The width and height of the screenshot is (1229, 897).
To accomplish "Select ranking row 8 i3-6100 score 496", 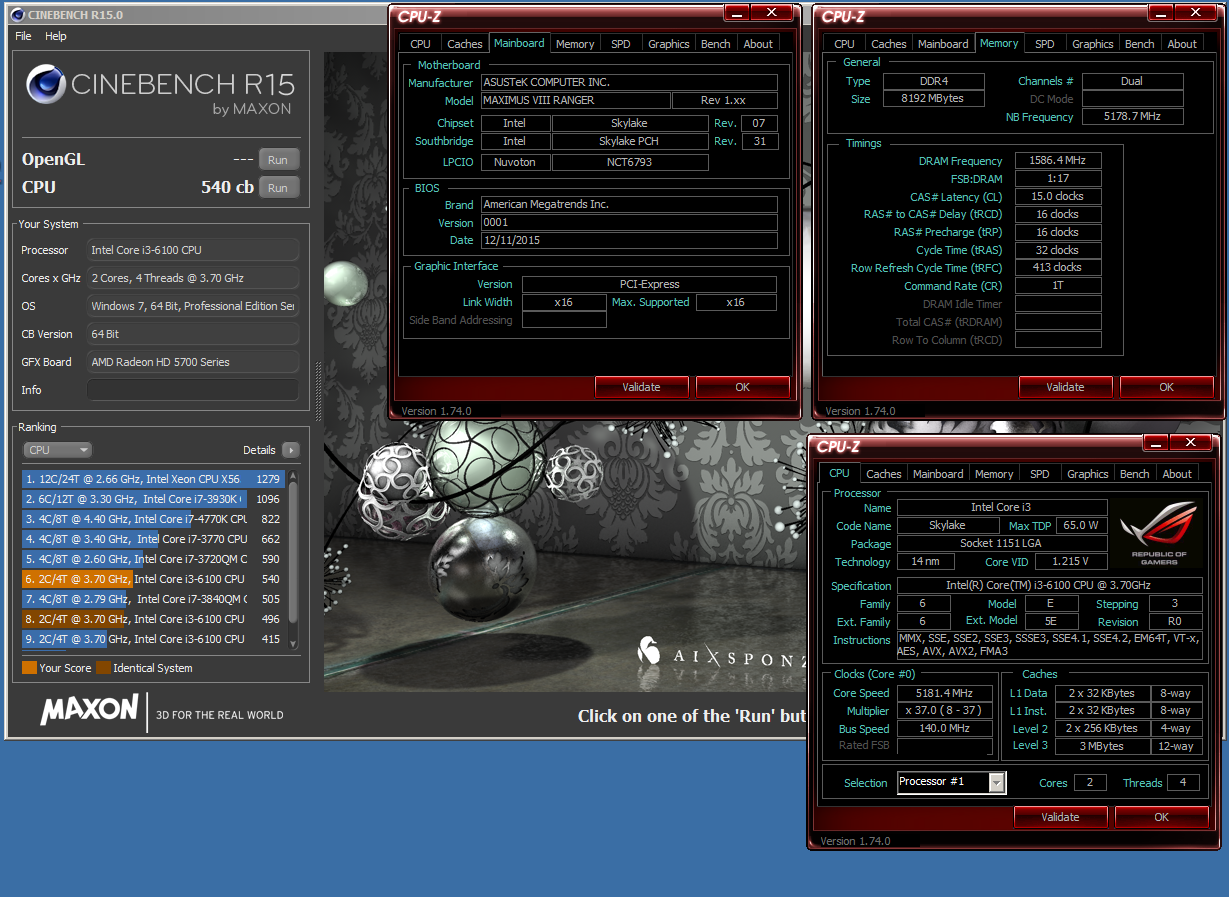I will [x=154, y=619].
